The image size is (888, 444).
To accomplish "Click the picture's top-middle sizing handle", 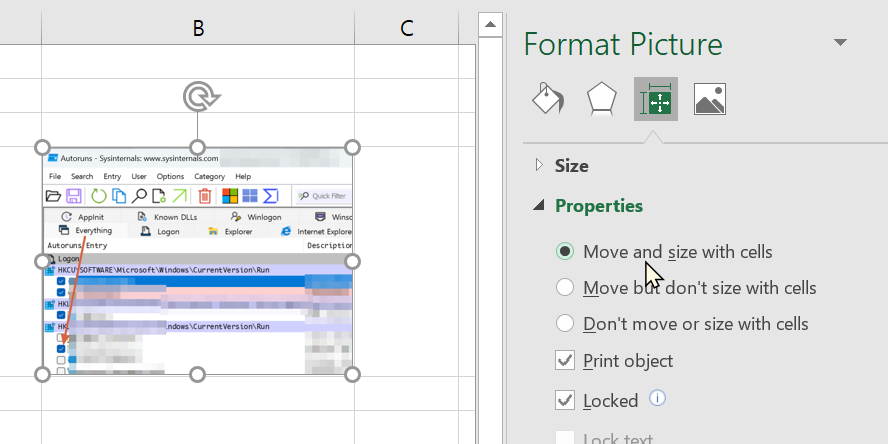I will (197, 148).
